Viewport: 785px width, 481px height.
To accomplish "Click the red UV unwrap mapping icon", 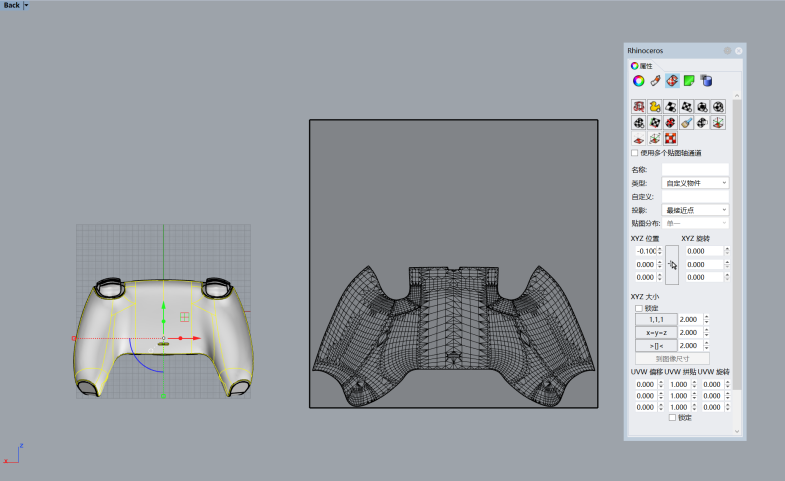I will [x=638, y=106].
